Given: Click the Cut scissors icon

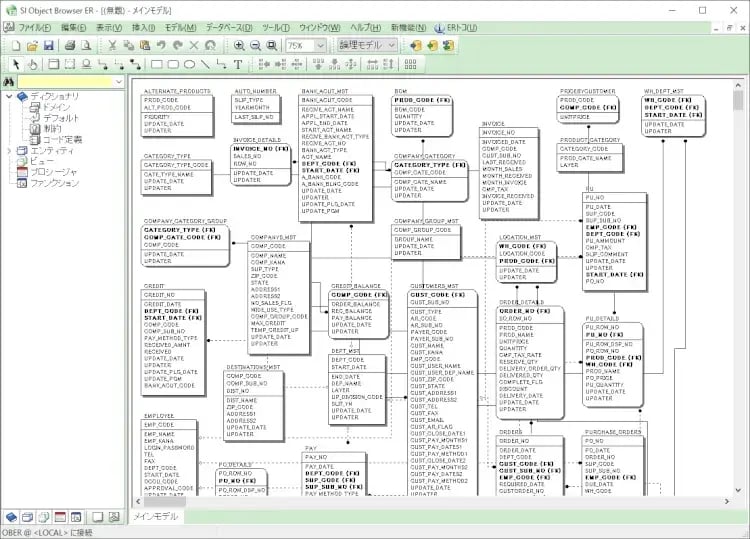Looking at the screenshot, I should 113,46.
